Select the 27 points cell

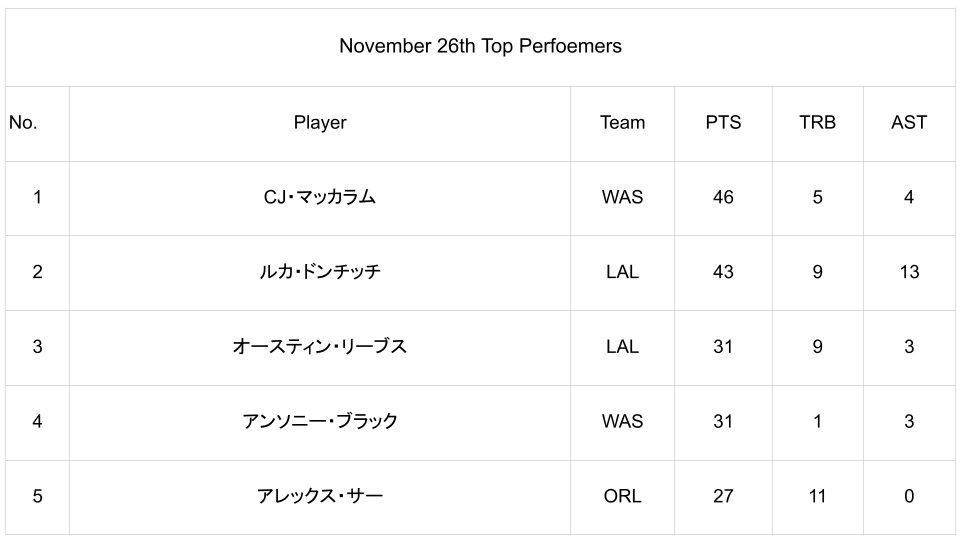tap(723, 496)
